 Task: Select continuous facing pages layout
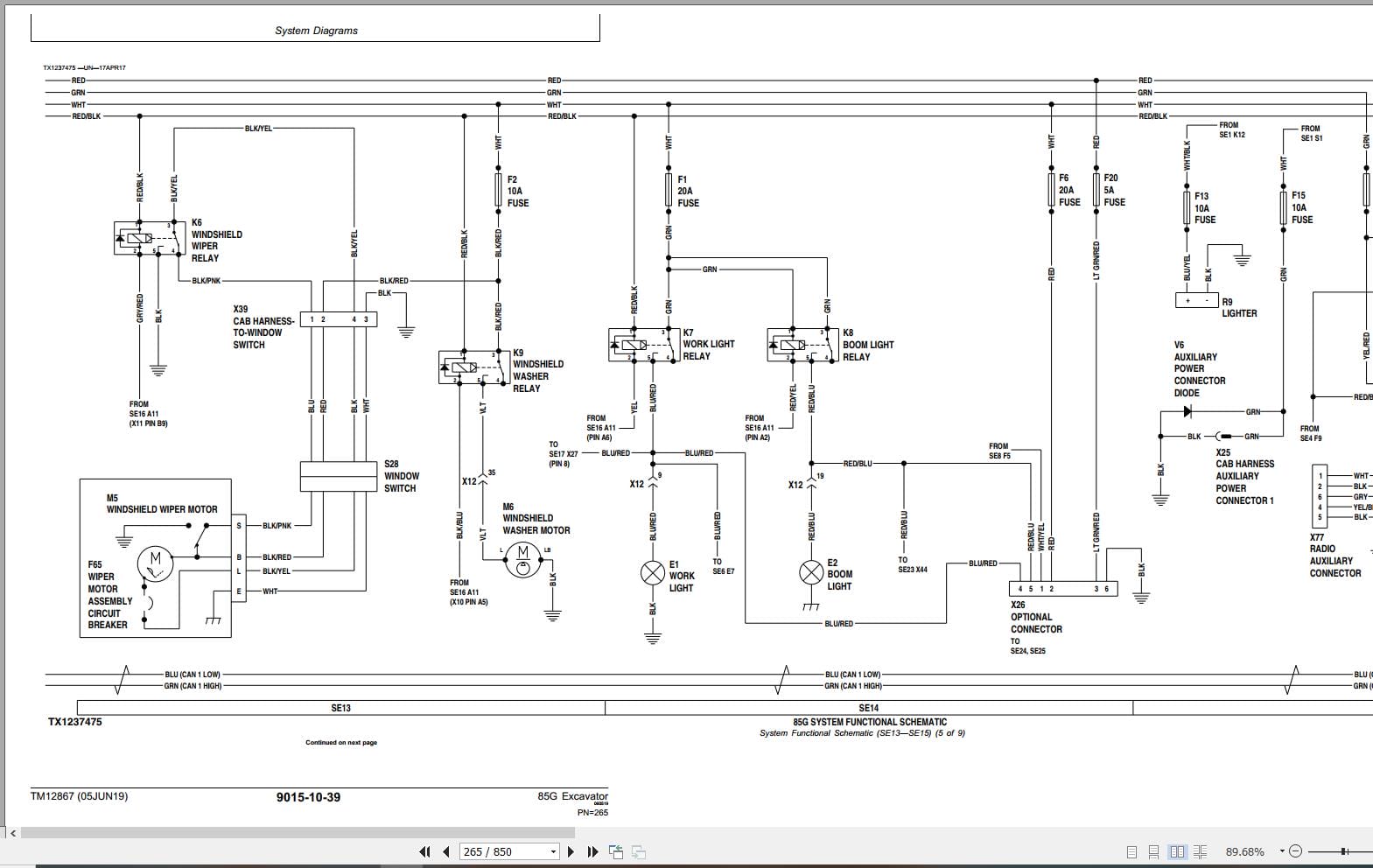click(x=1200, y=851)
